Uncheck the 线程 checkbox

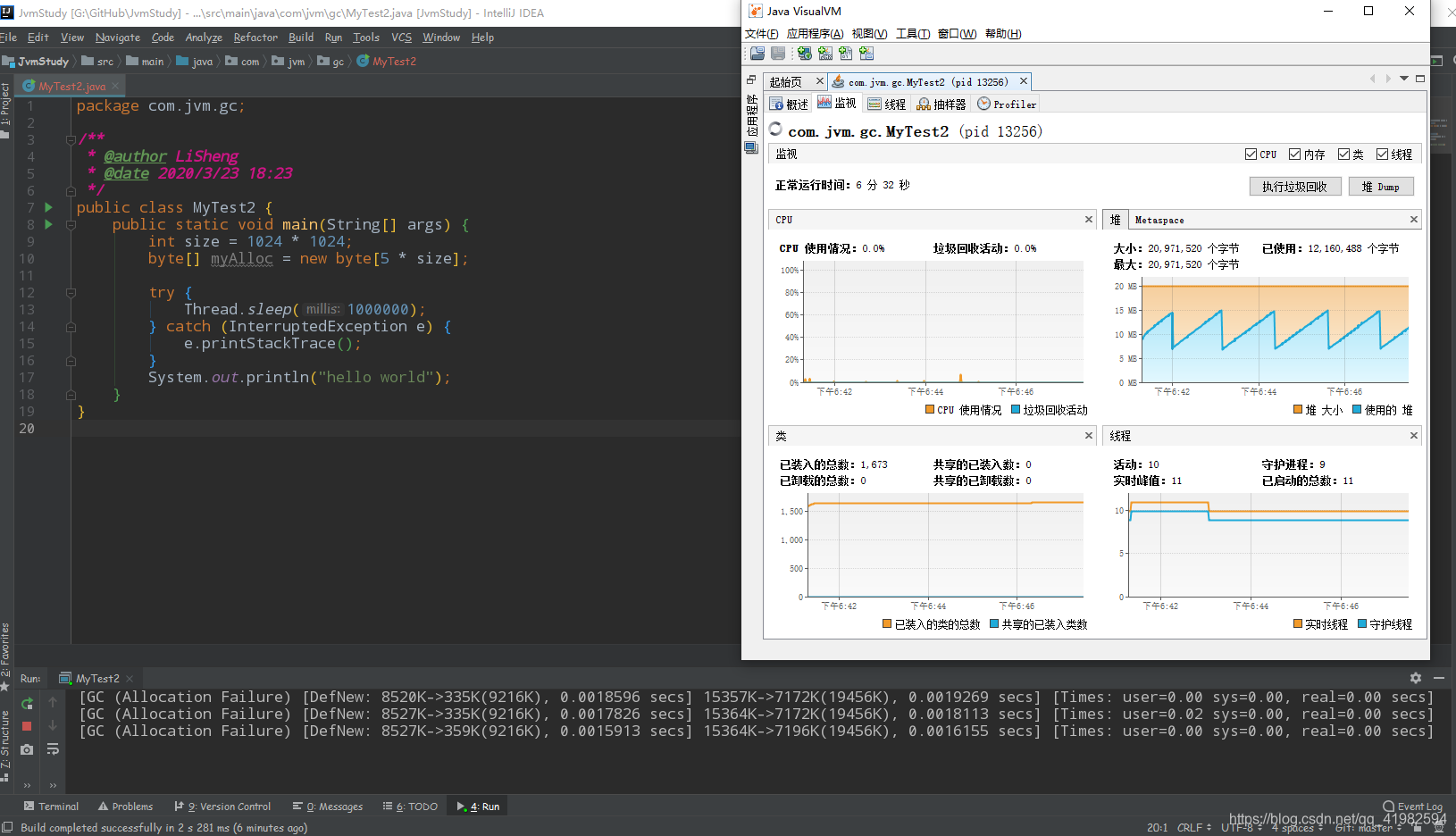pyautogui.click(x=1382, y=155)
